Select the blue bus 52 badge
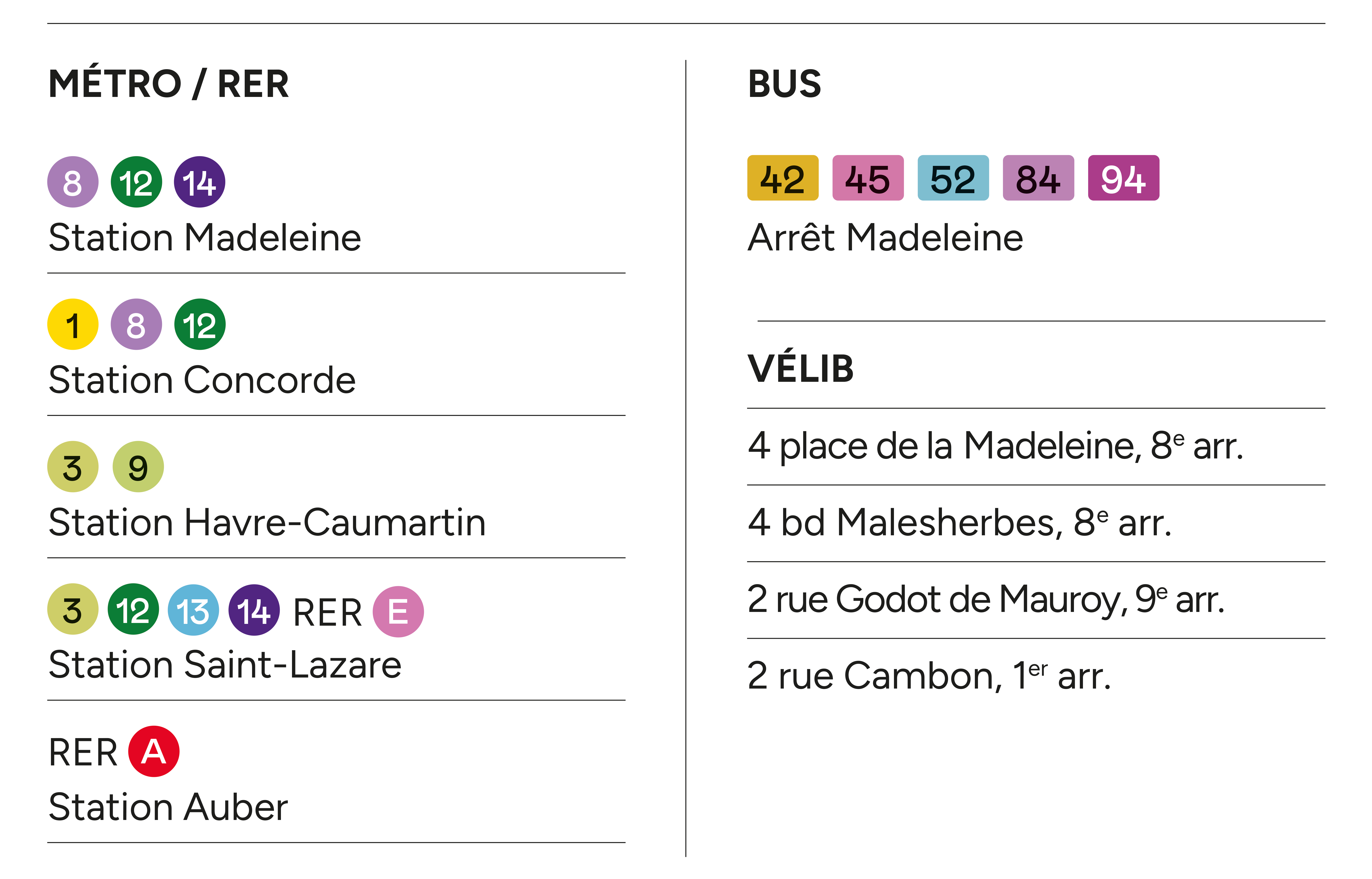The height and width of the screenshot is (879, 1372). [953, 178]
